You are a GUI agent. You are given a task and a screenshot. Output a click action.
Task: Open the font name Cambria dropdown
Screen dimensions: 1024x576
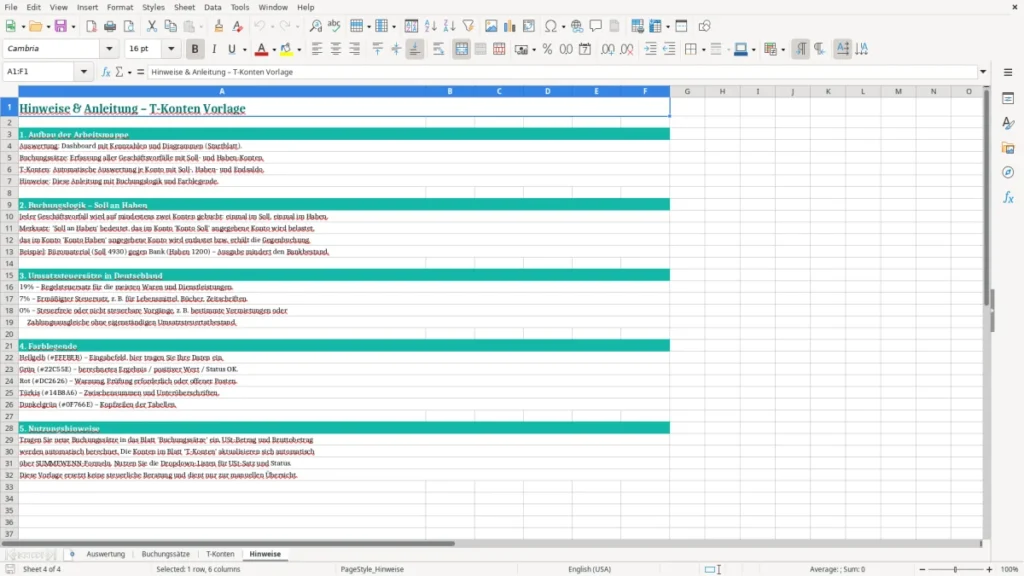pos(109,49)
